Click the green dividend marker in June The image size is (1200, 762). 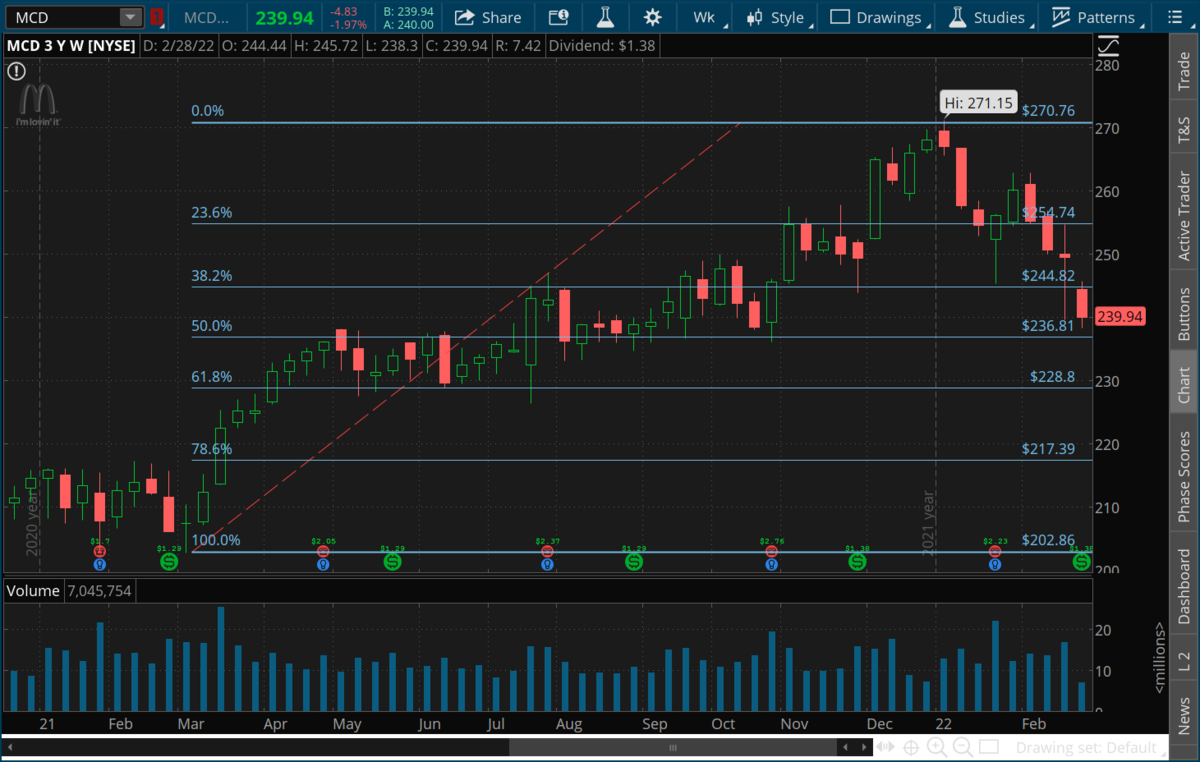[x=392, y=562]
